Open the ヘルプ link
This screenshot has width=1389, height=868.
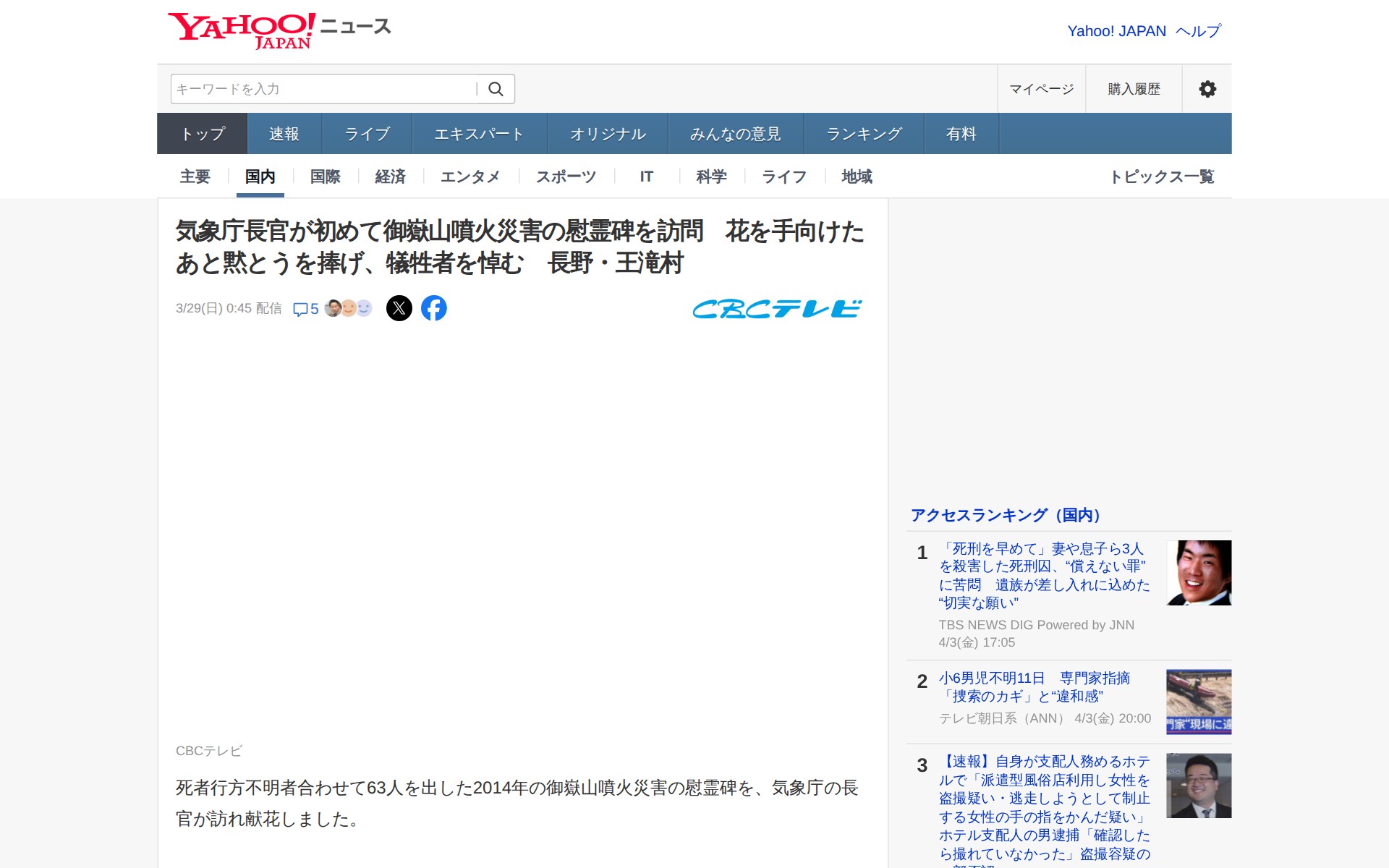tap(1198, 31)
